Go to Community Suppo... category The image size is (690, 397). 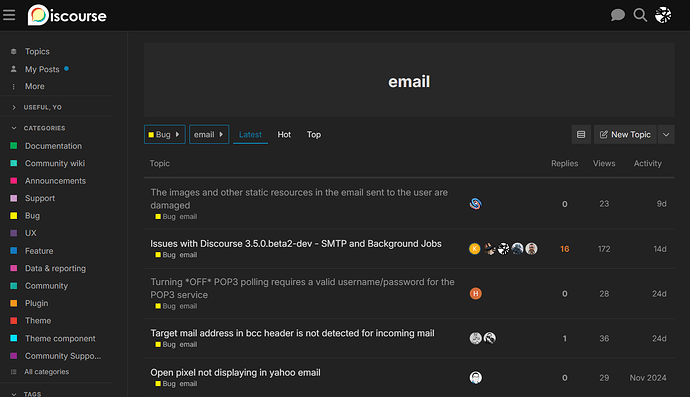click(62, 356)
